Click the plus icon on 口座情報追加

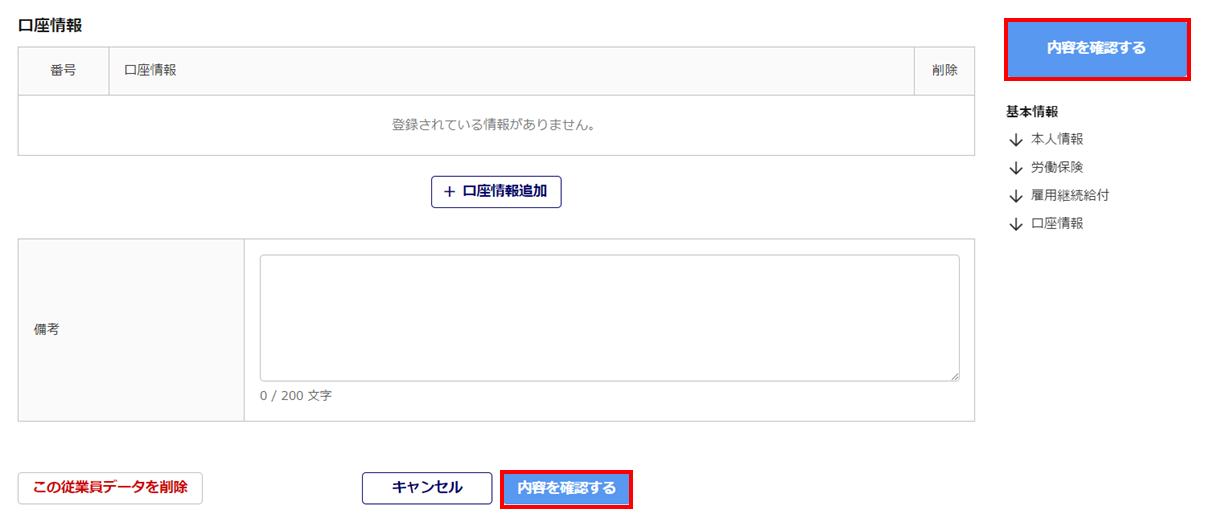click(449, 191)
